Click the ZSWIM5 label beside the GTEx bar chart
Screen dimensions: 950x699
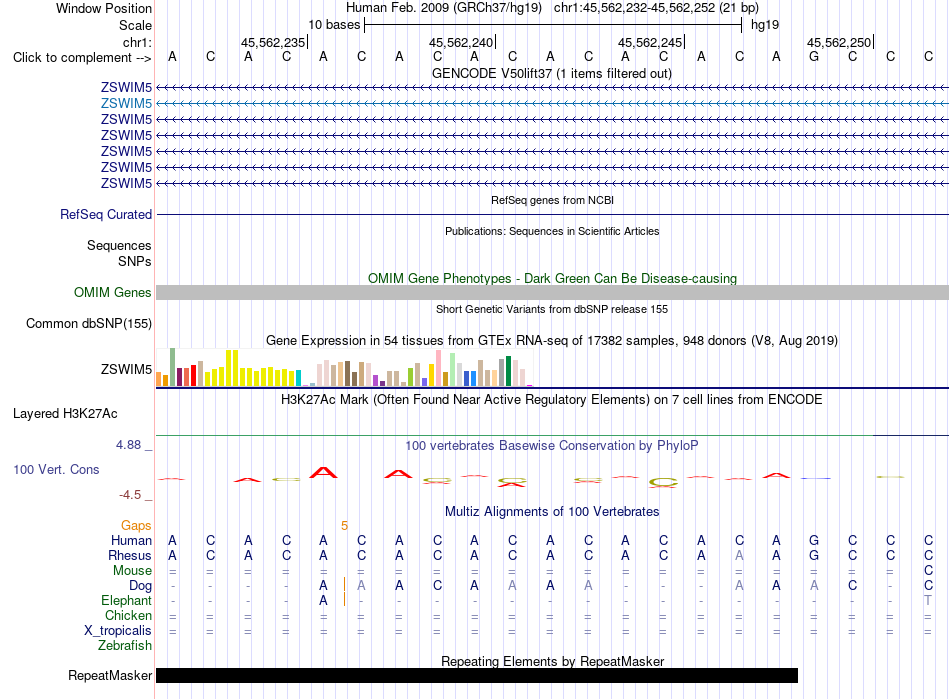coord(126,369)
